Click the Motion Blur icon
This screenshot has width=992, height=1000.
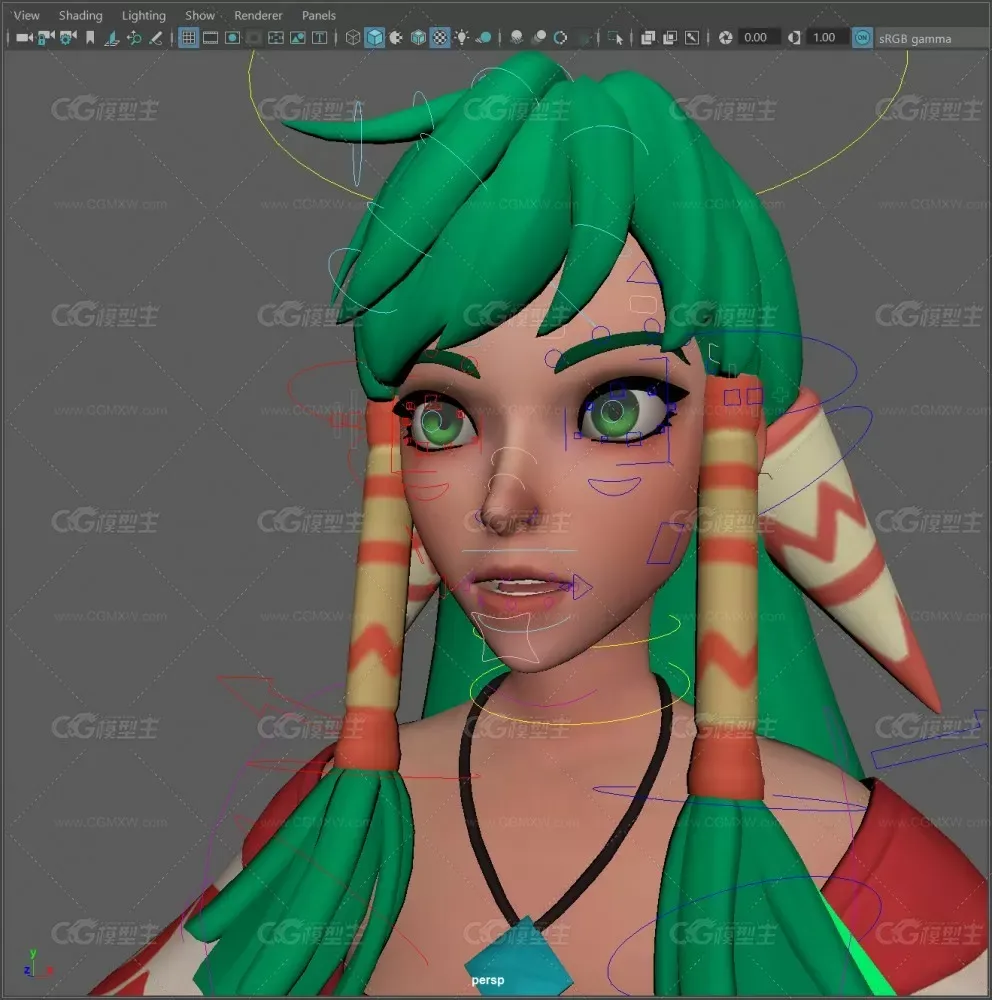pyautogui.click(x=539, y=38)
